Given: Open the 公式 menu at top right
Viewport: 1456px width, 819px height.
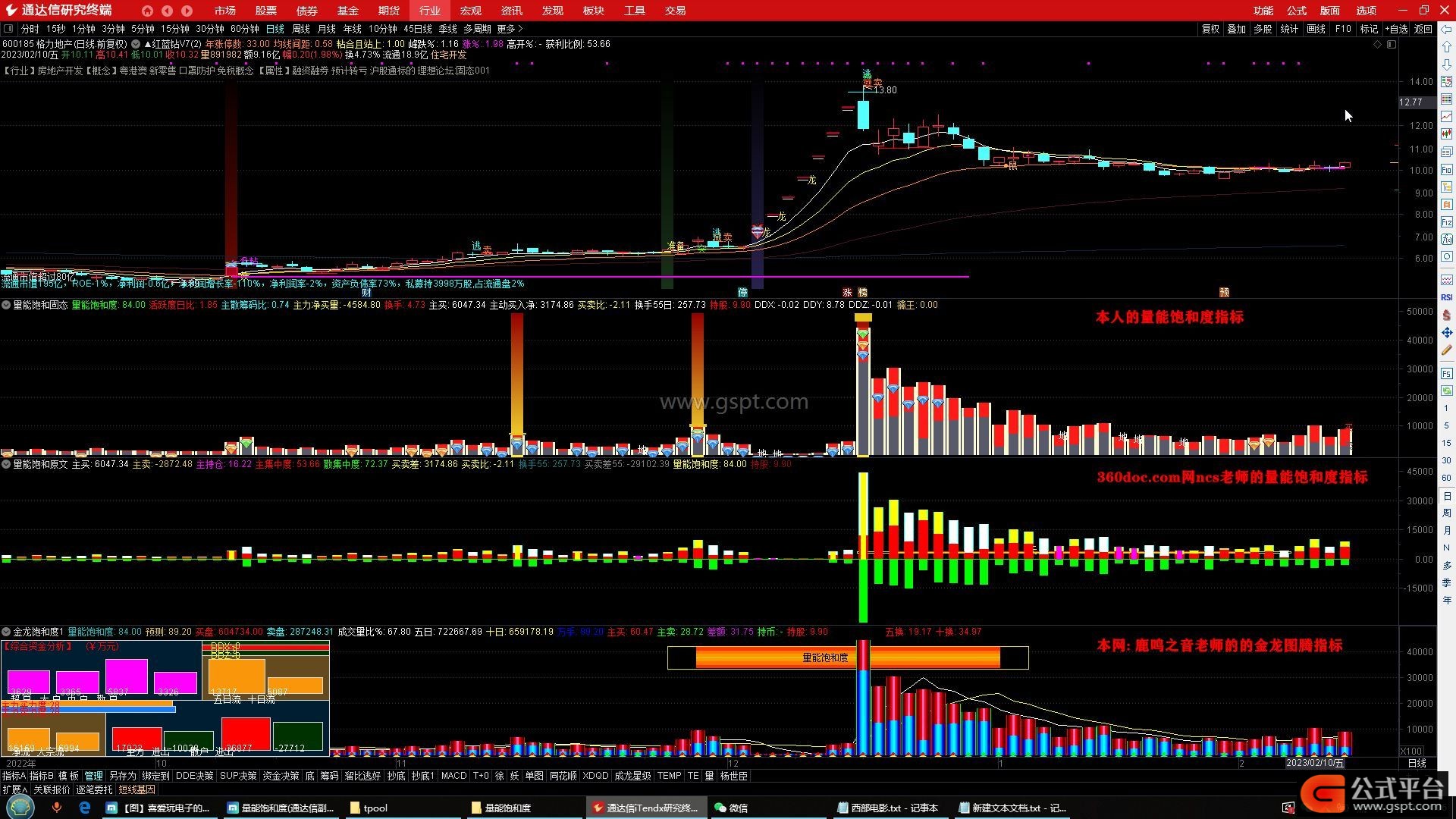Looking at the screenshot, I should (1297, 11).
